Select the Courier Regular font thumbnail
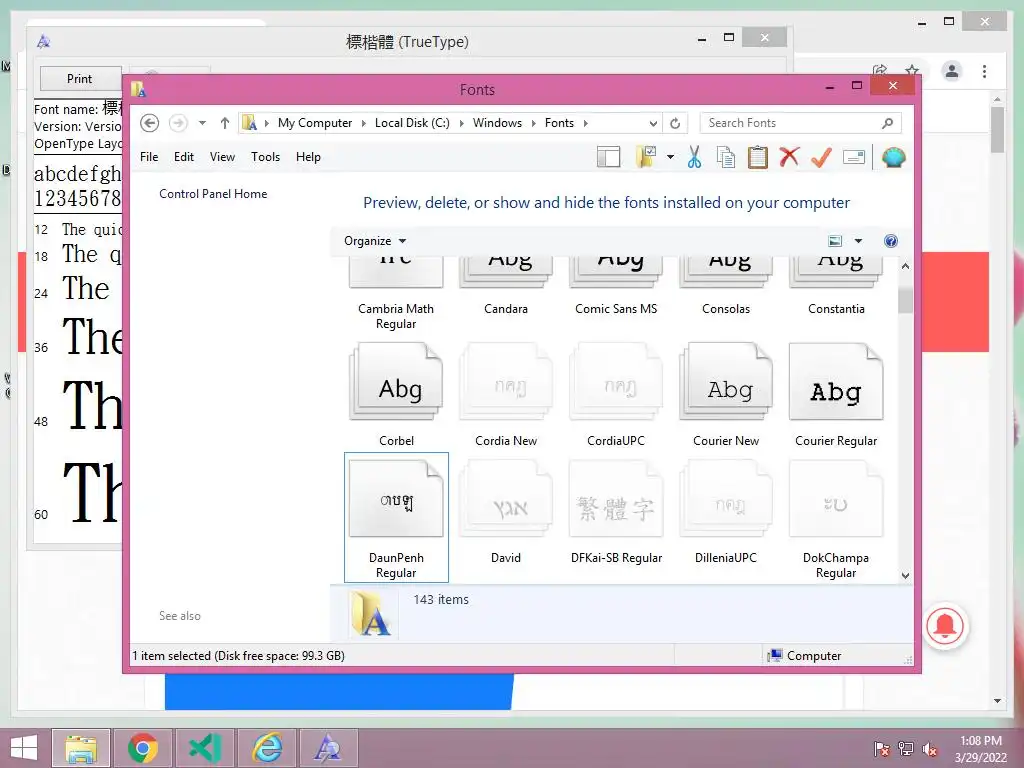This screenshot has height=768, width=1024. point(836,382)
